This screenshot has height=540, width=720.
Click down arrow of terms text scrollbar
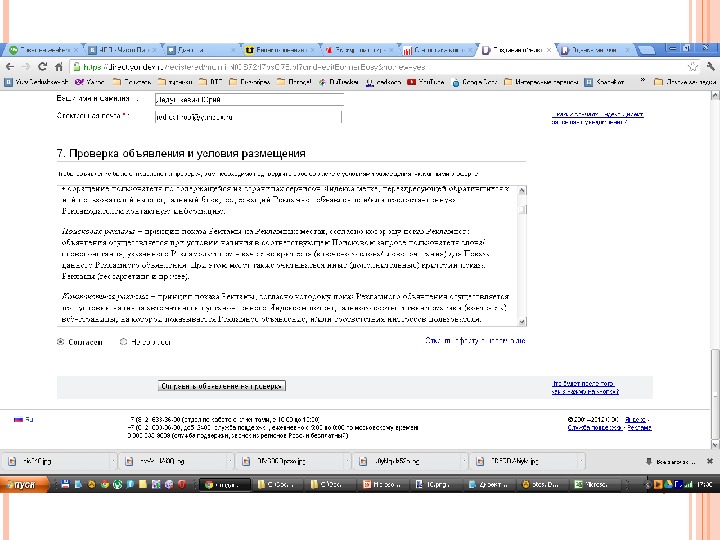click(x=522, y=321)
